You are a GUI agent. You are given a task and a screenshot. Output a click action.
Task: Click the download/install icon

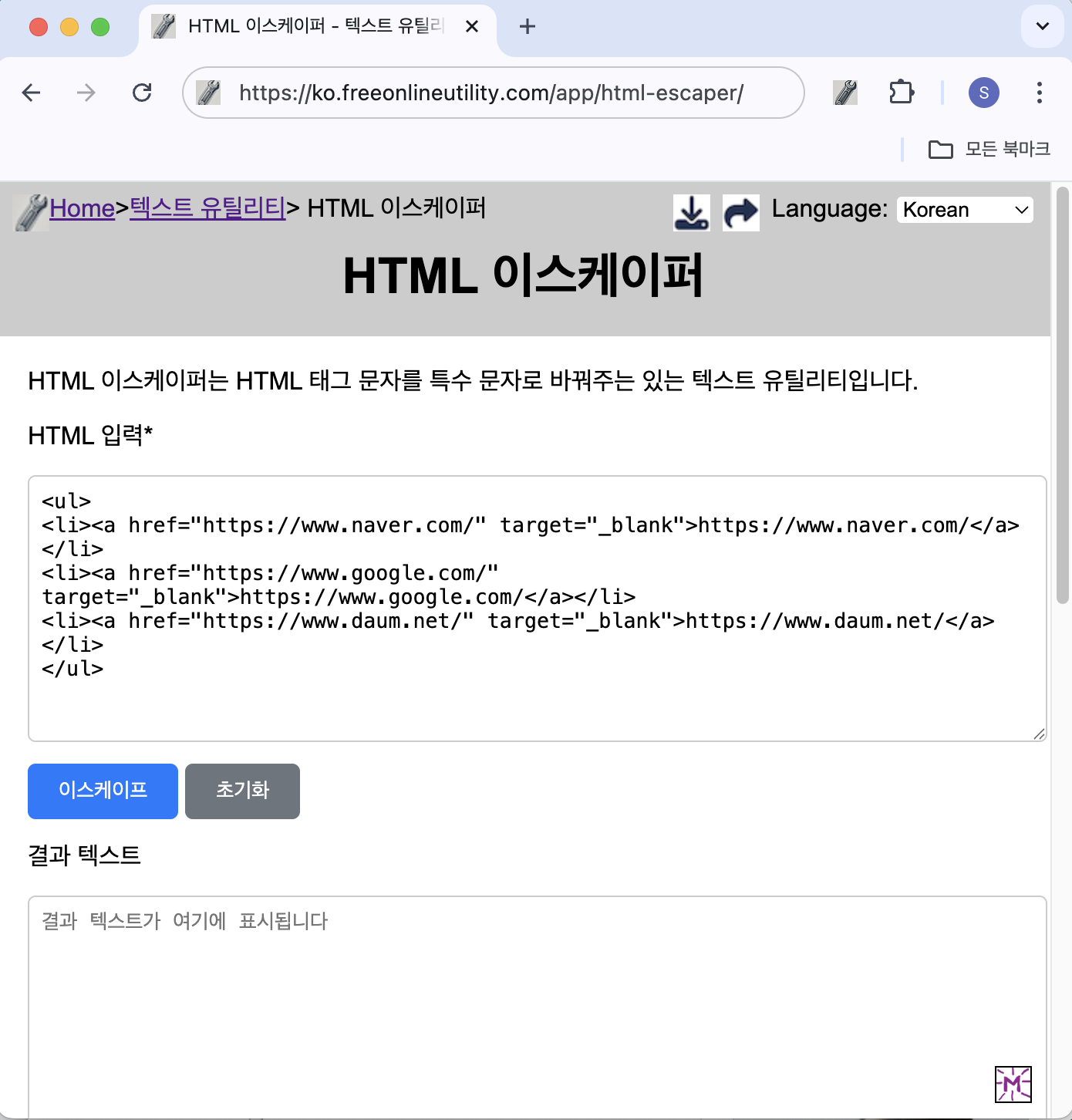click(x=692, y=213)
